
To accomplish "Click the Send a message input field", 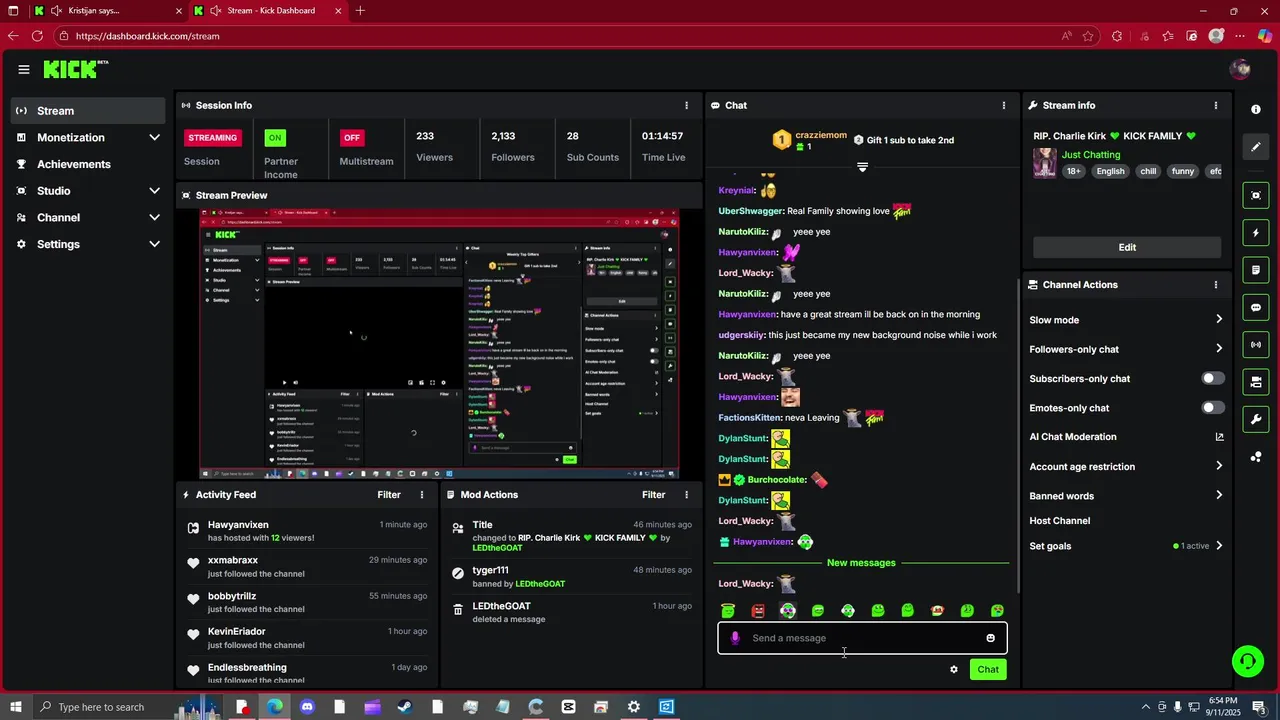I will click(x=862, y=638).
